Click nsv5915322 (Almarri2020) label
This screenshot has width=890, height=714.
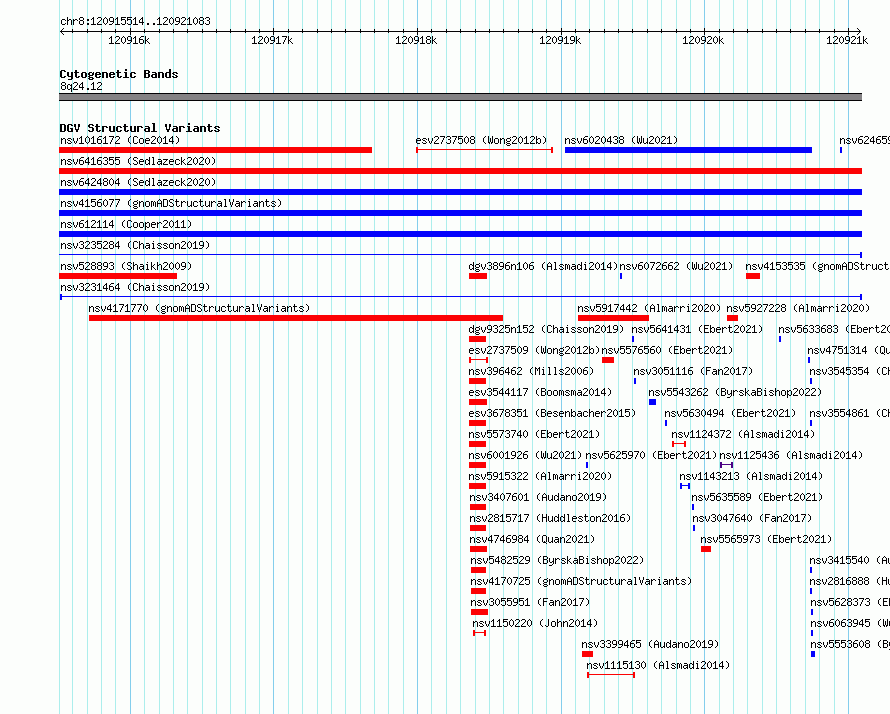point(540,476)
